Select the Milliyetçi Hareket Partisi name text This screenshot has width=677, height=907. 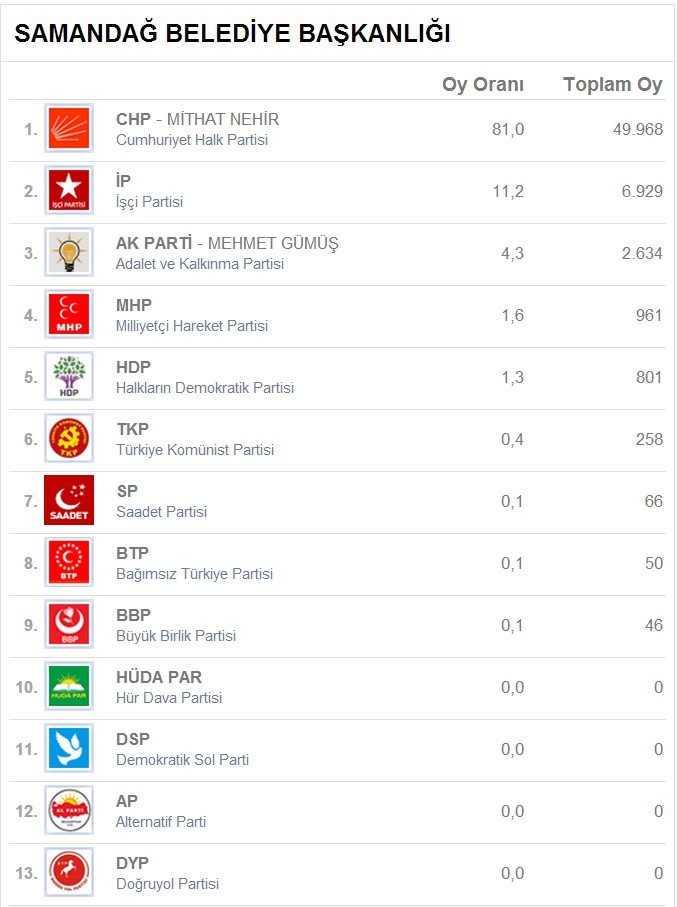192,326
